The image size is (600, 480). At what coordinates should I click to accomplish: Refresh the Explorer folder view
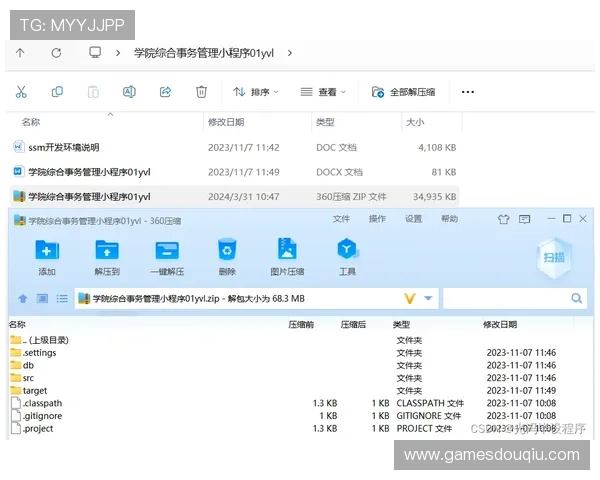(56, 53)
